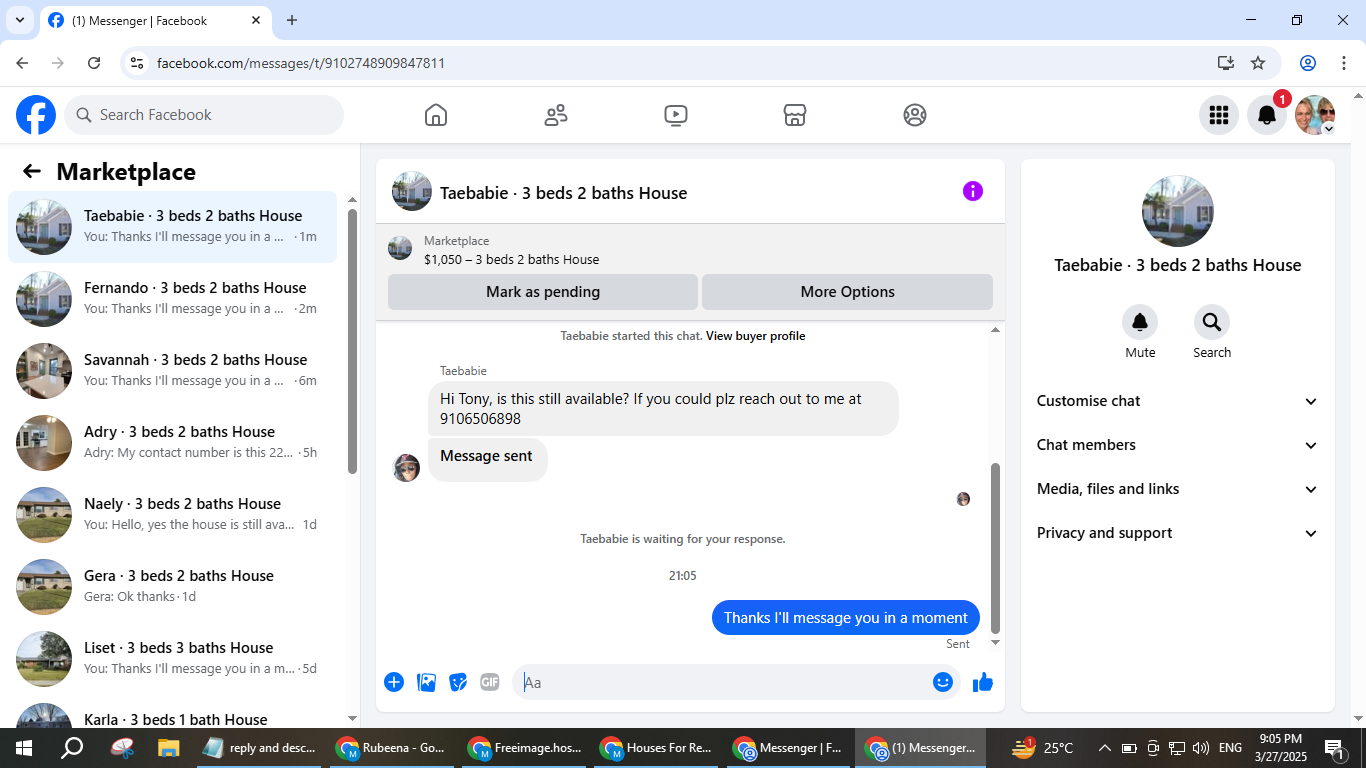Open Fernando 3 beds 2 baths chat
The width and height of the screenshot is (1366, 768).
(x=172, y=299)
